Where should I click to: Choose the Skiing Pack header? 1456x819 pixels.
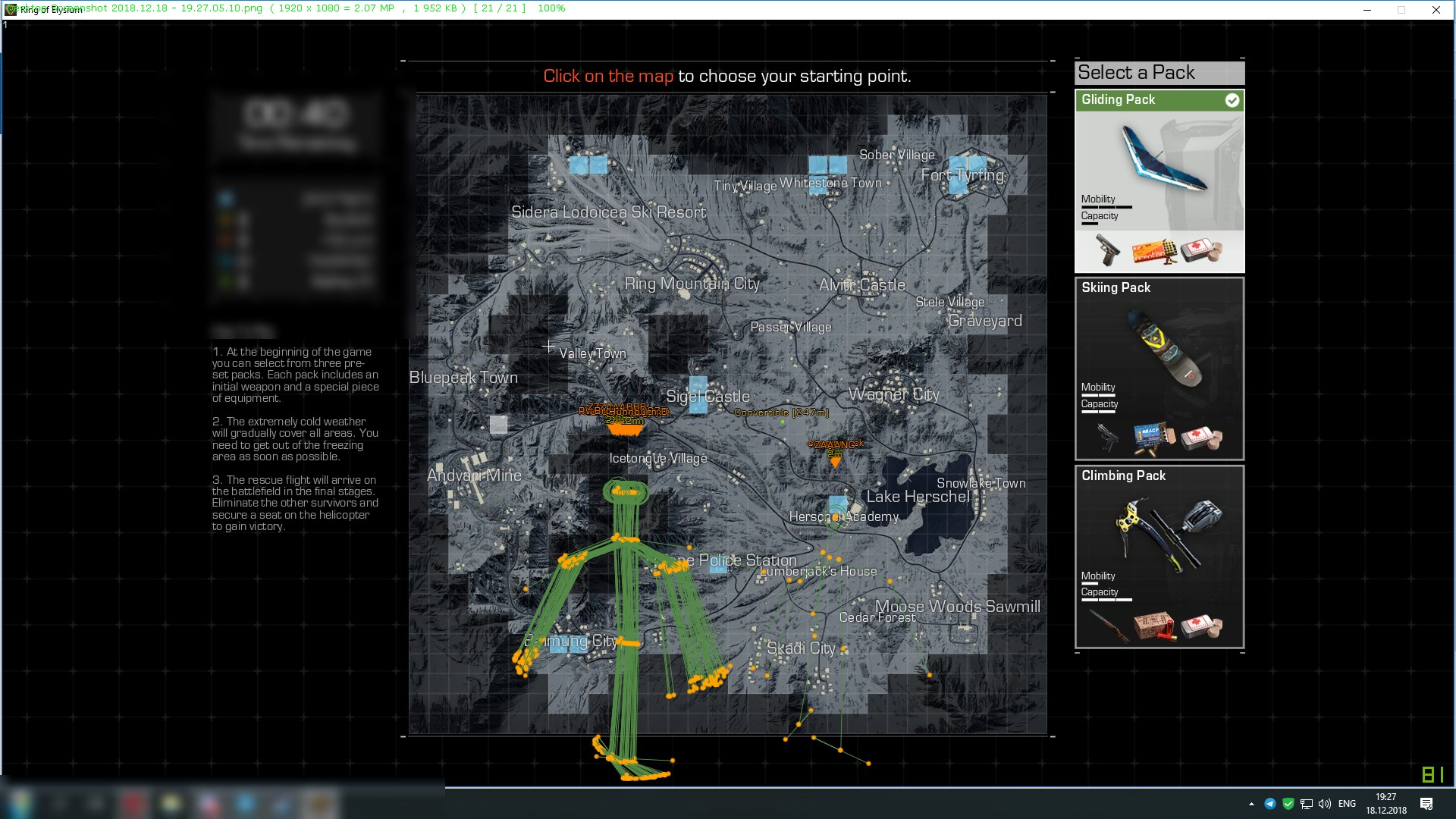[1159, 287]
